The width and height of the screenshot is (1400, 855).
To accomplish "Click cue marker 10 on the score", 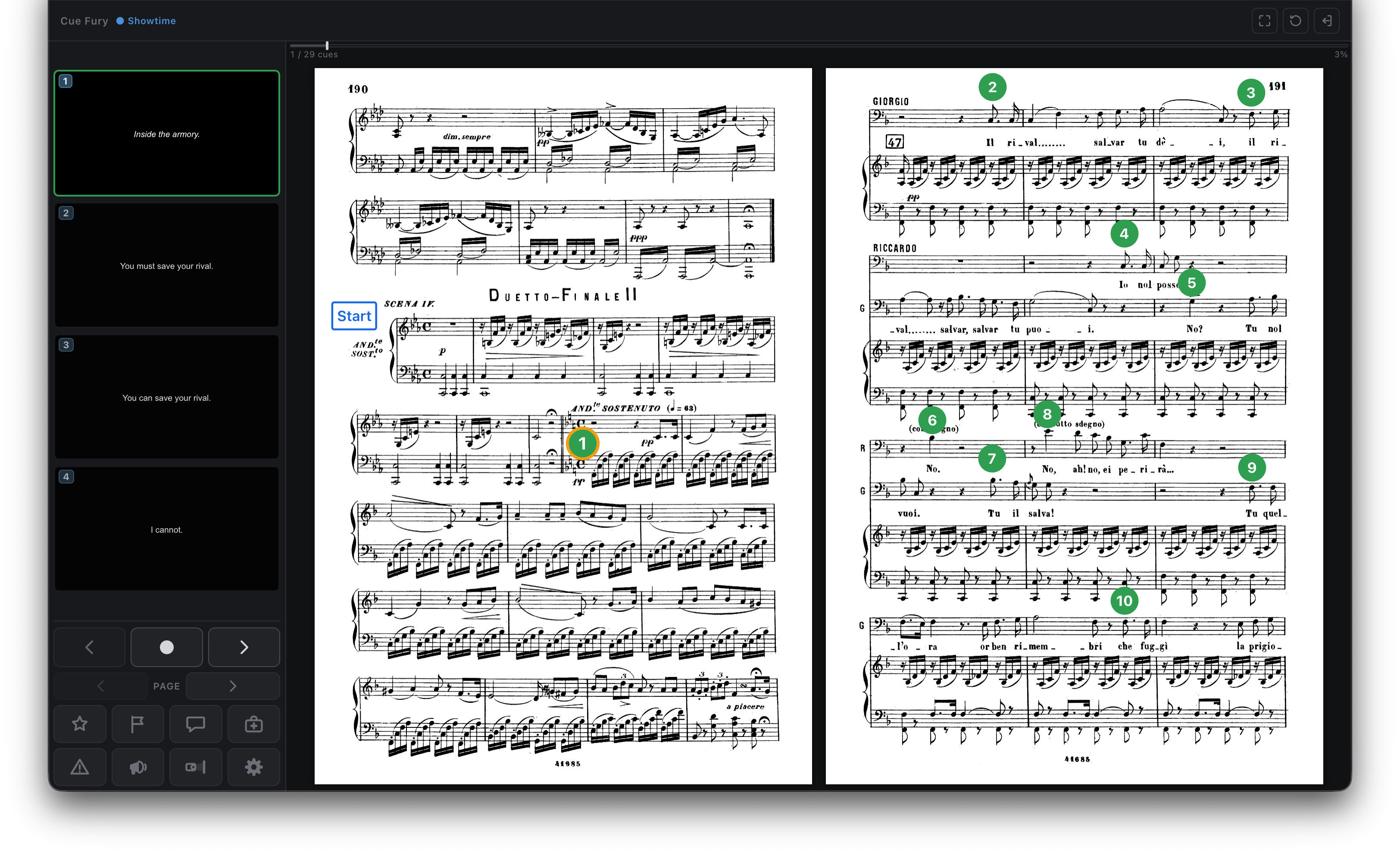I will [x=1124, y=600].
